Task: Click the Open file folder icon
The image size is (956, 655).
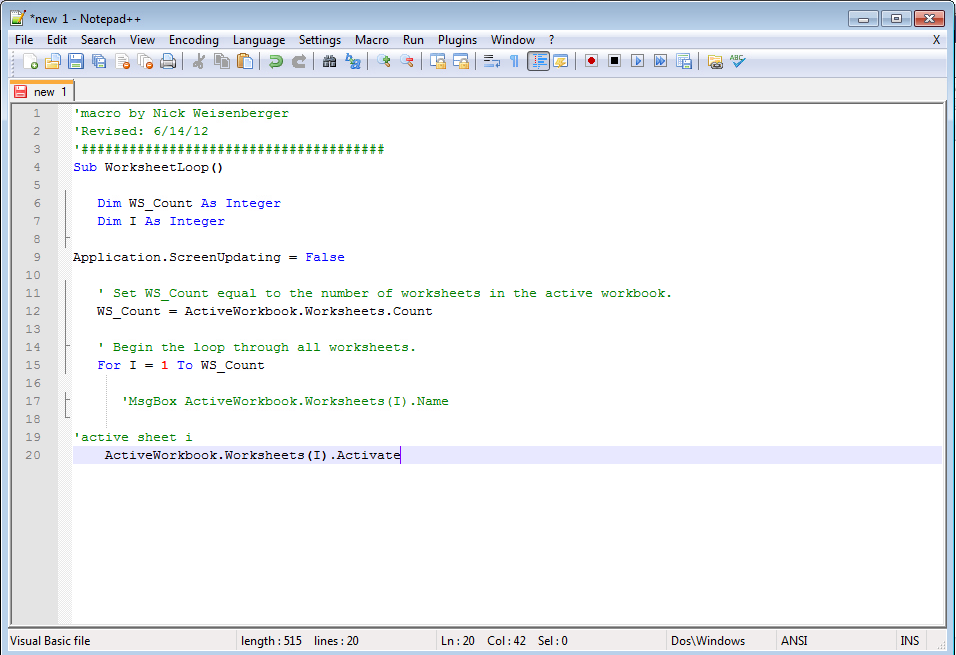Action: [x=53, y=61]
